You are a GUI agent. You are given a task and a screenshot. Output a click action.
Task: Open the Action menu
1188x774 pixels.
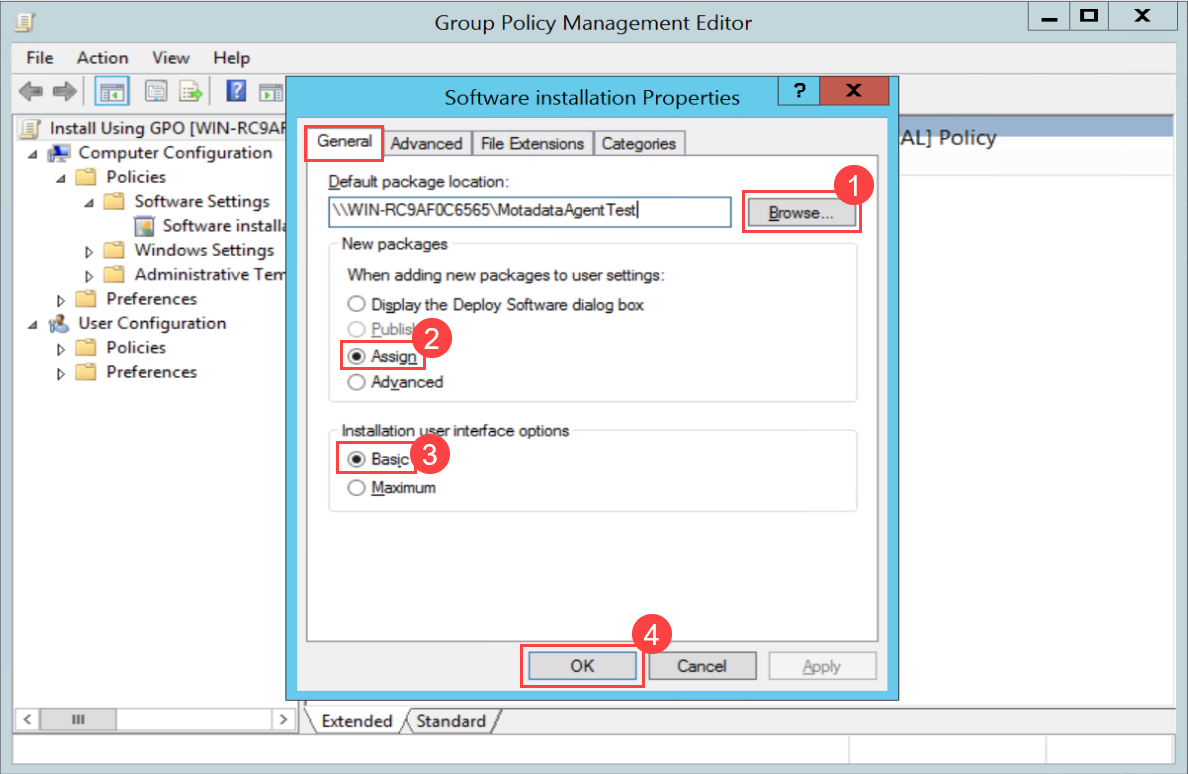point(102,58)
